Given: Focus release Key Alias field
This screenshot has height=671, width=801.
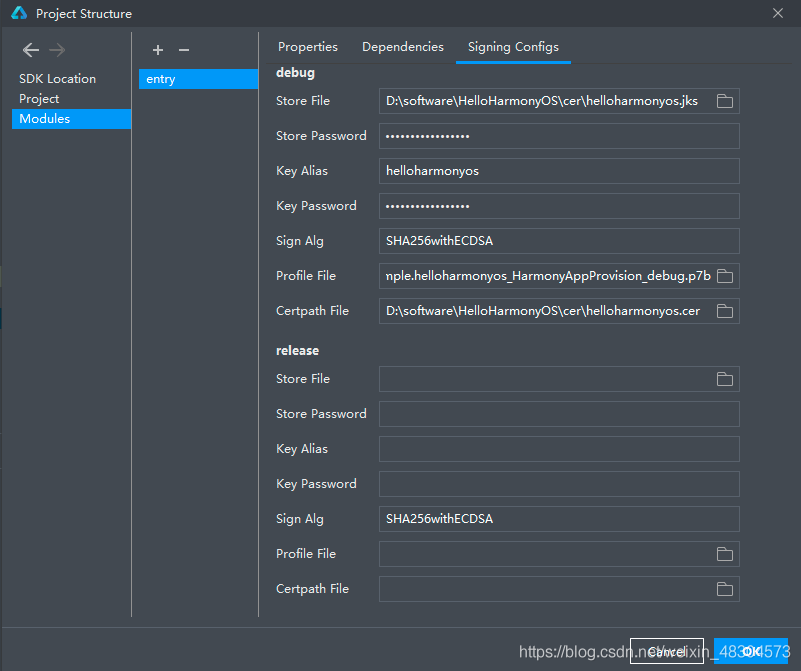Looking at the screenshot, I should point(559,449).
